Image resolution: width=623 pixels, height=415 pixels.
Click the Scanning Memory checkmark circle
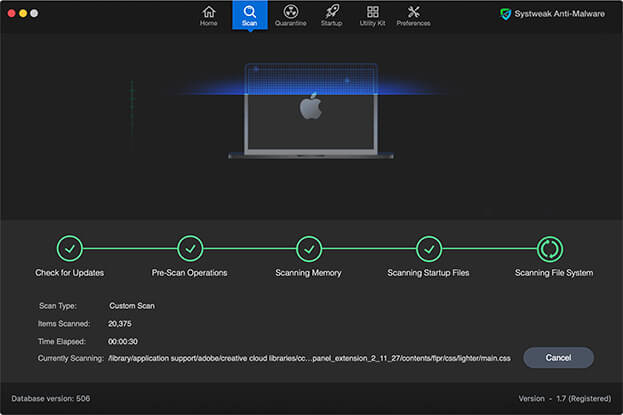click(x=309, y=248)
